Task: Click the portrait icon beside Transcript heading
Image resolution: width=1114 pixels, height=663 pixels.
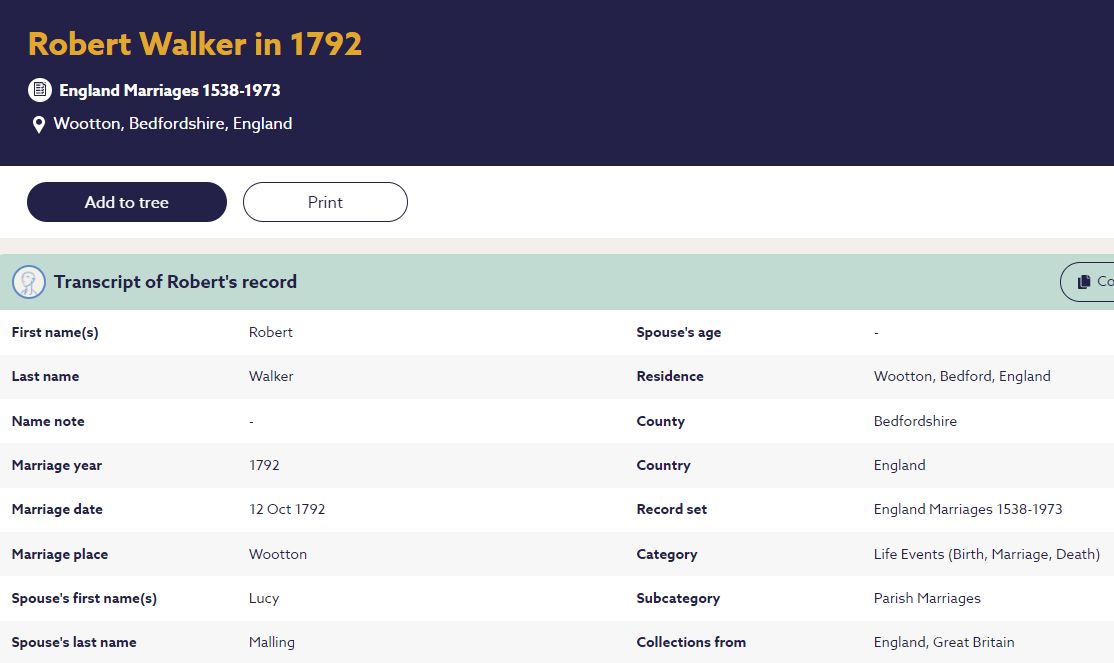Action: (x=29, y=282)
